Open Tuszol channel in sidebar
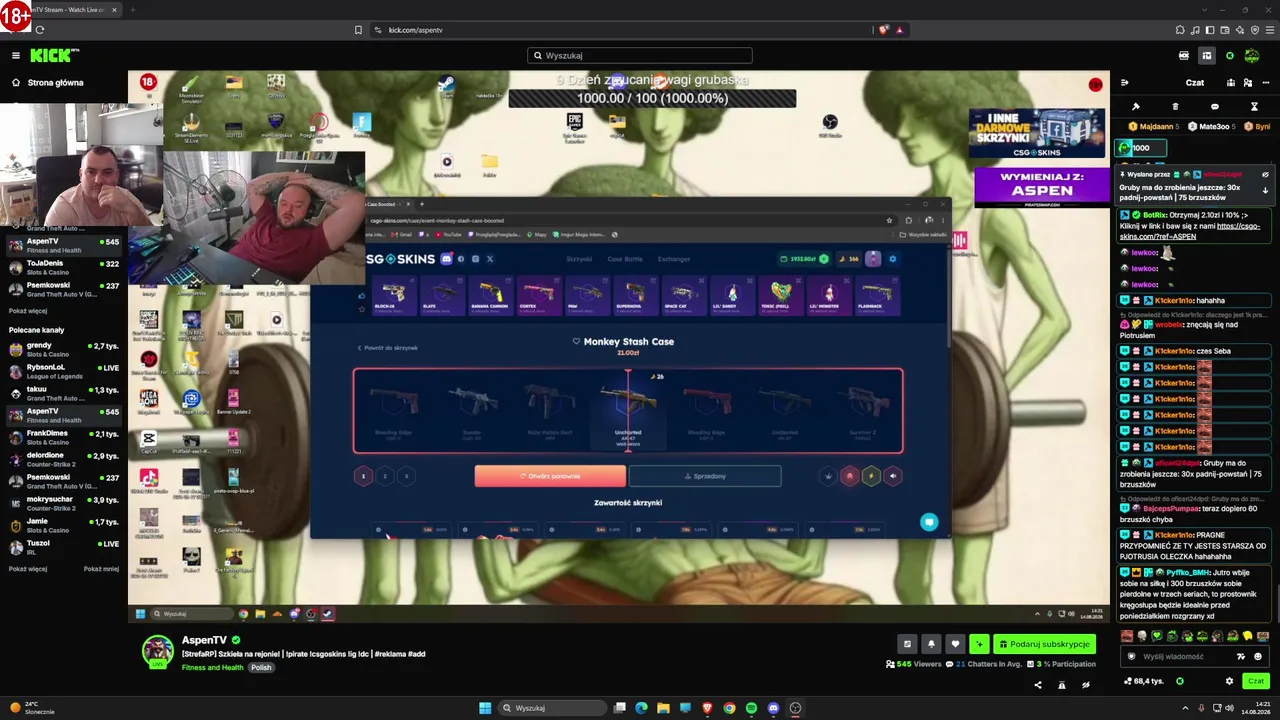Viewport: 1280px width, 720px height. click(64, 547)
